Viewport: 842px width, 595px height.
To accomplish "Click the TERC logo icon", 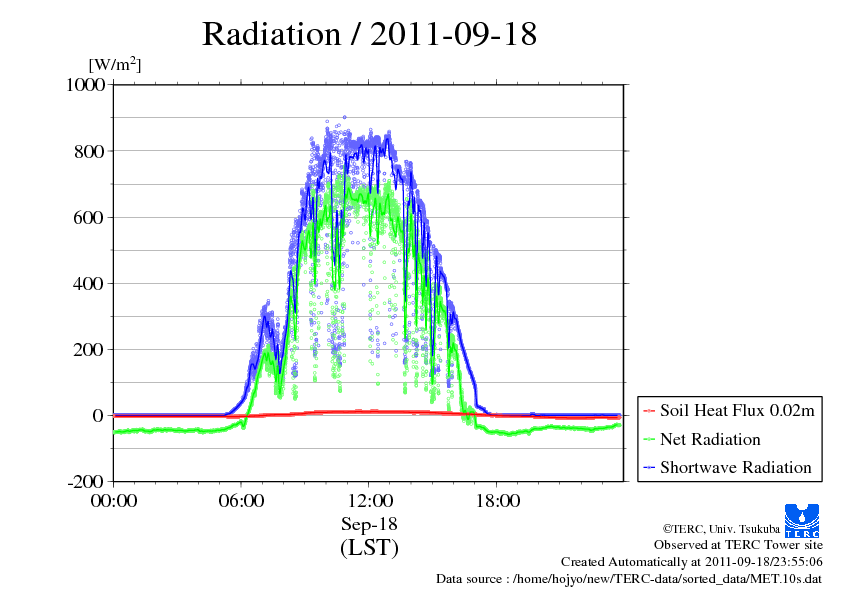I will (802, 521).
